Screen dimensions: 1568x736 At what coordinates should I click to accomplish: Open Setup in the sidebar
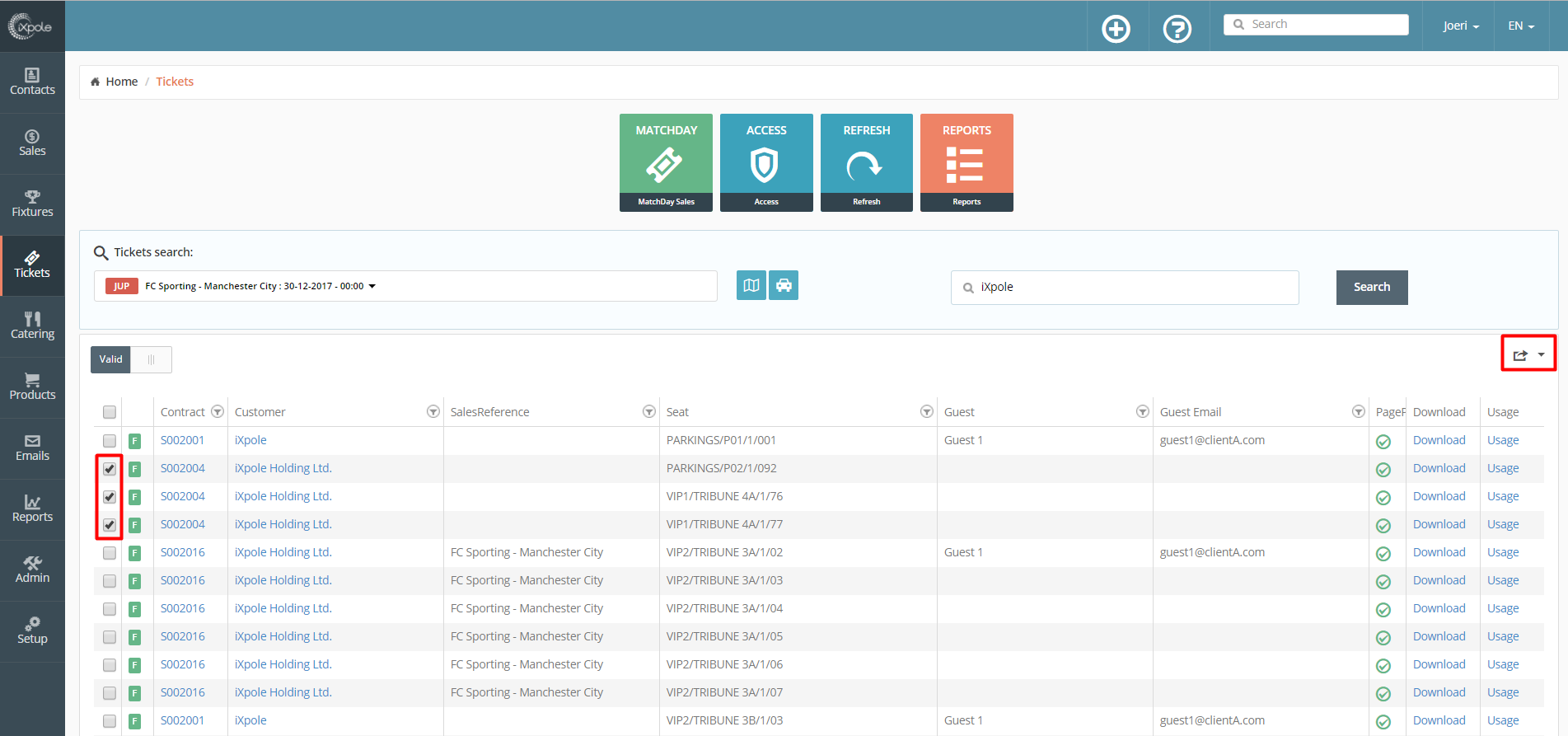click(x=32, y=631)
